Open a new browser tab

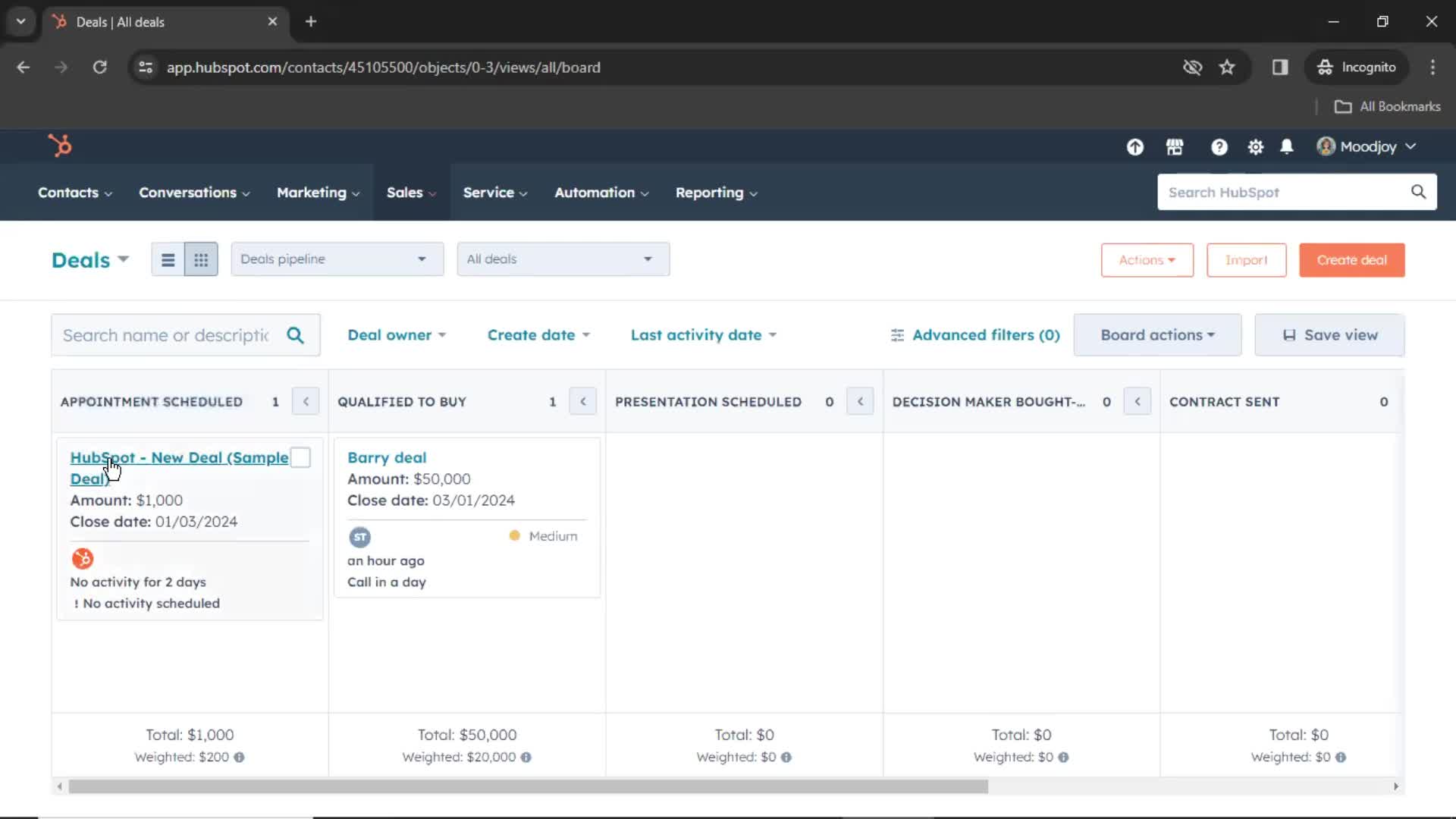pos(311,21)
